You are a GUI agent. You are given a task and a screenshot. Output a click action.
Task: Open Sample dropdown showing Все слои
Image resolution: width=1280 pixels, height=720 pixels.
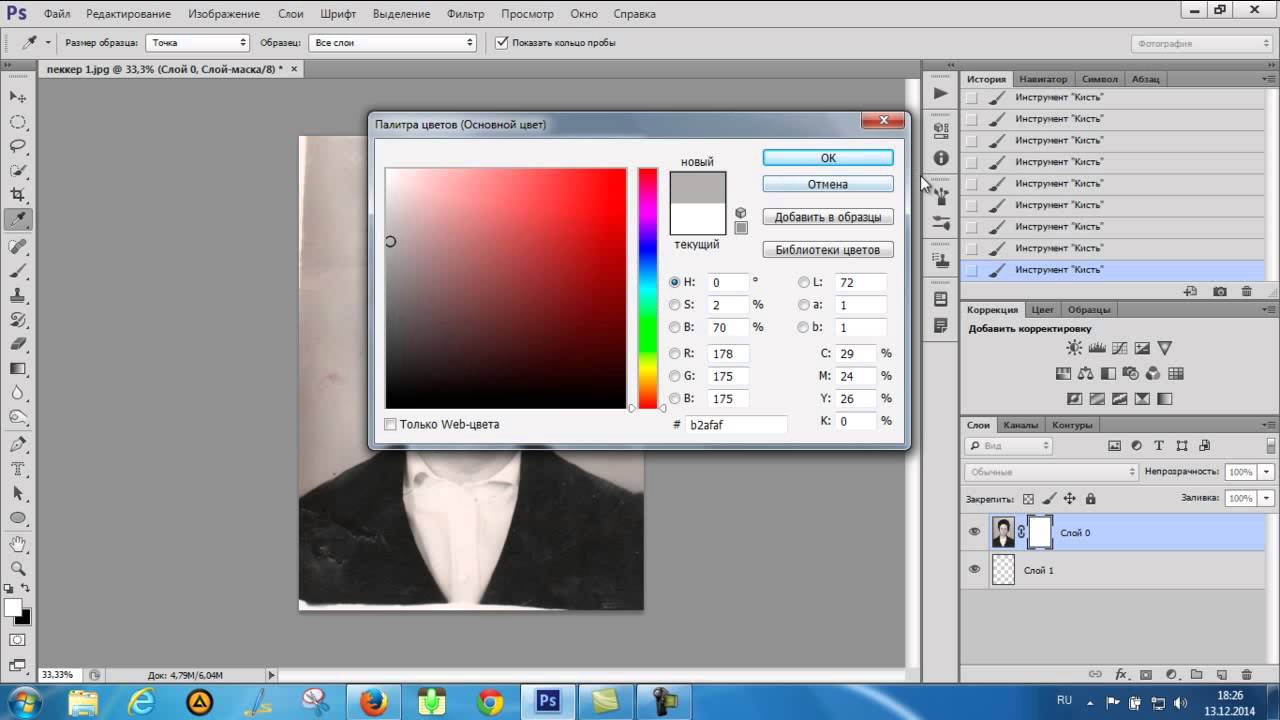[393, 43]
